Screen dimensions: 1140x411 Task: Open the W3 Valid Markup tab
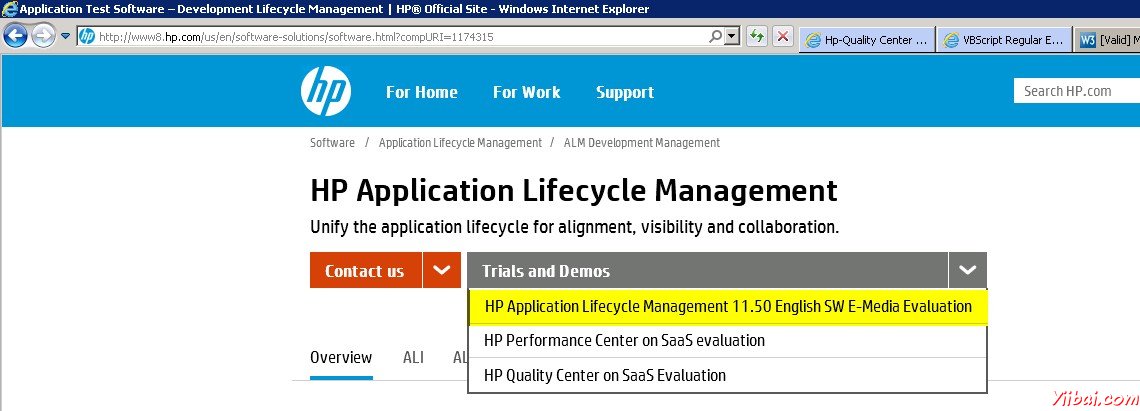coord(1110,40)
